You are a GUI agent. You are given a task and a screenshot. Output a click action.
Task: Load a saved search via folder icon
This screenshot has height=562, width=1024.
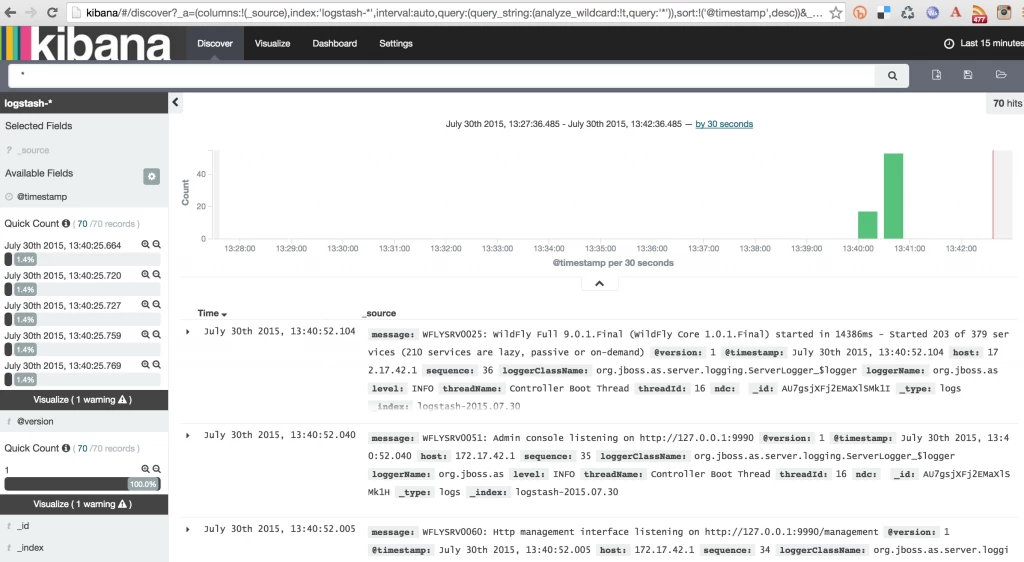click(x=1000, y=75)
